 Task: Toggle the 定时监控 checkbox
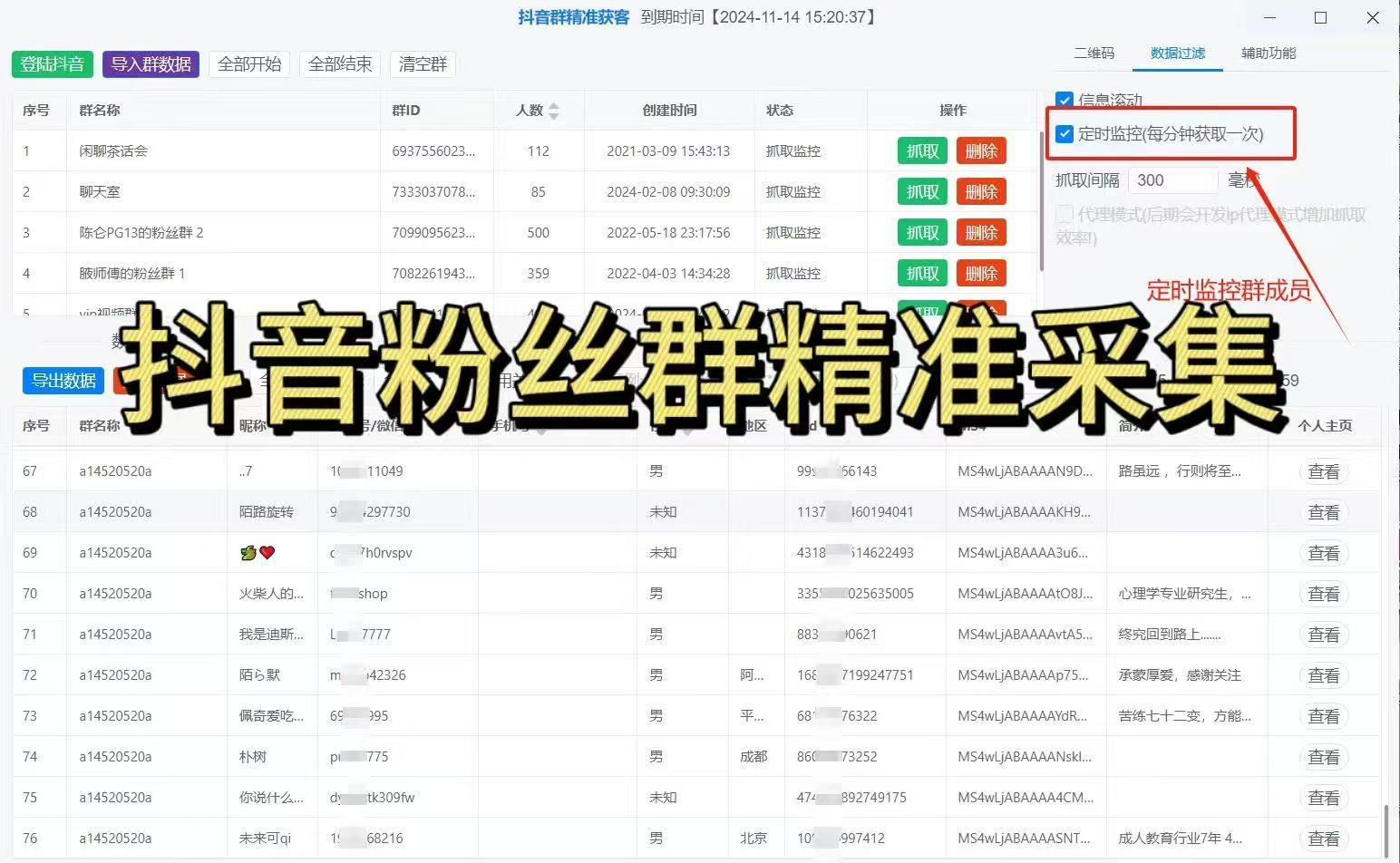click(x=1065, y=134)
